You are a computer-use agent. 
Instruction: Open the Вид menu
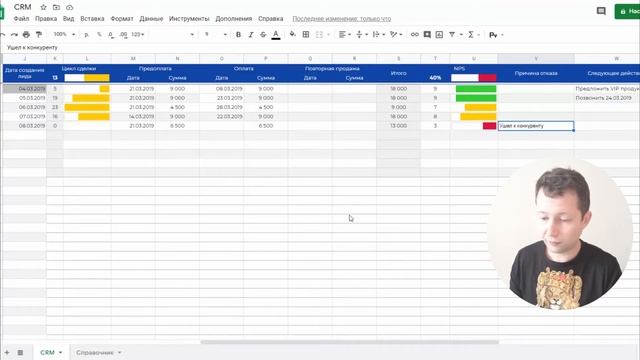[x=69, y=19]
